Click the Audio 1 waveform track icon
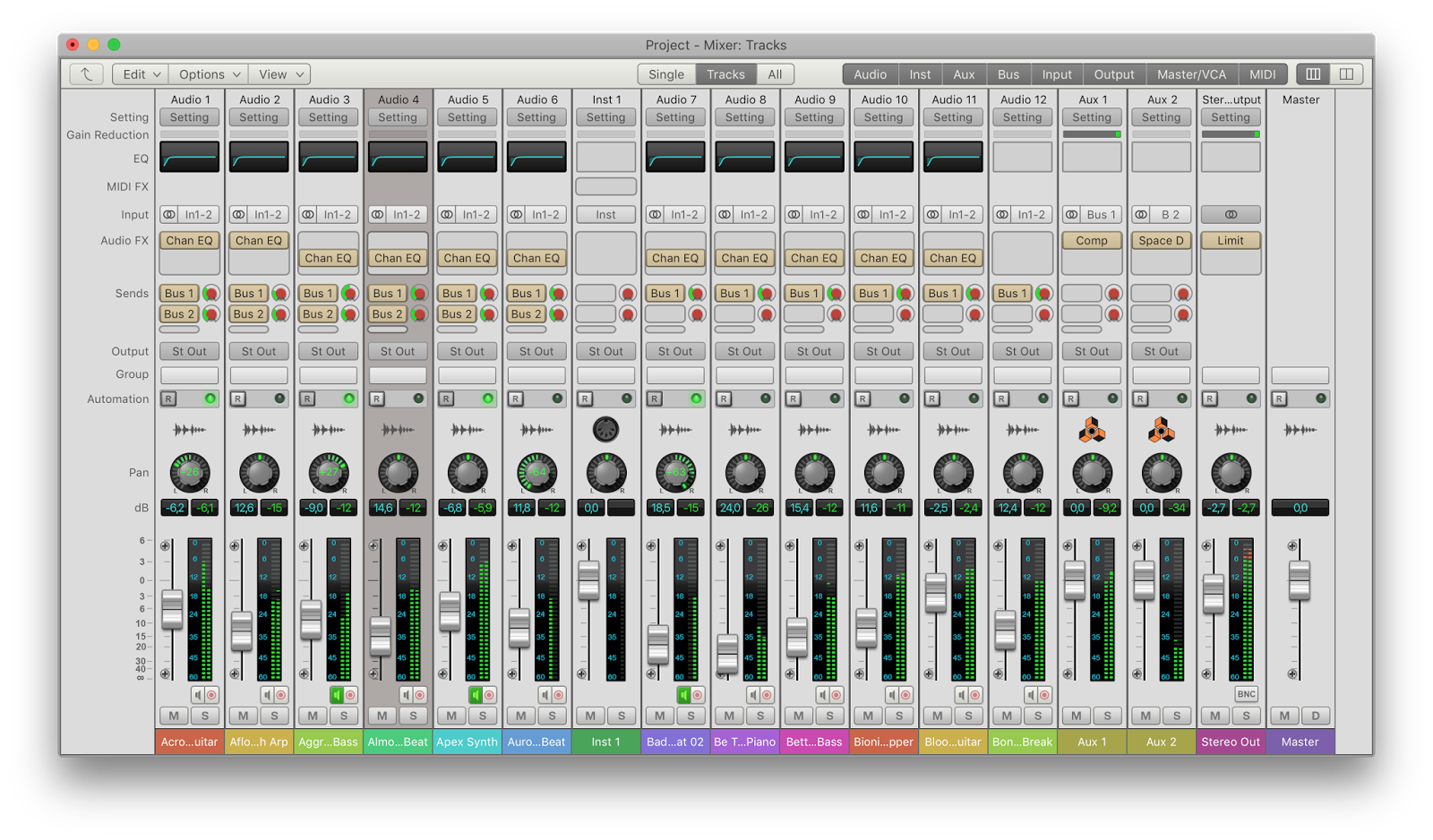This screenshot has height=840, width=1433. [x=189, y=430]
